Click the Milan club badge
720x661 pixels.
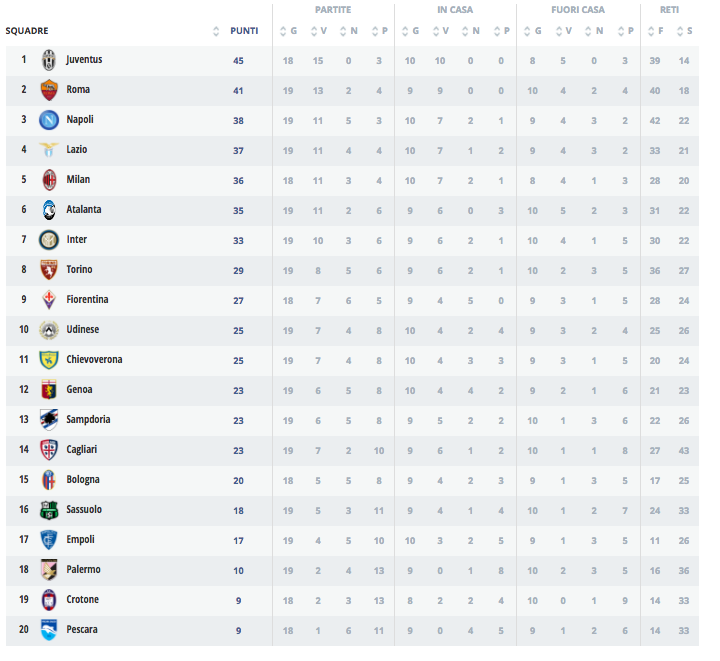[48, 180]
